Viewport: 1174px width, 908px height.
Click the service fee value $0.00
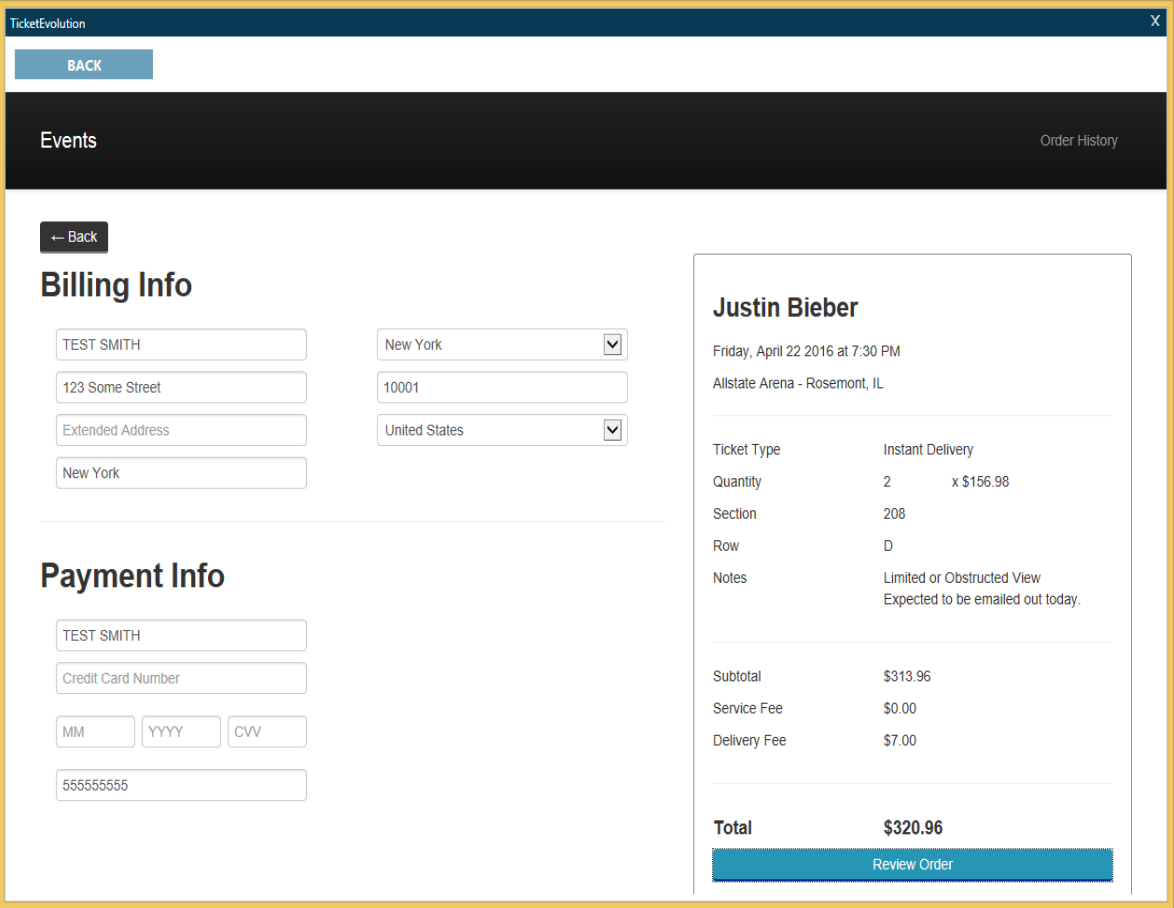(899, 708)
